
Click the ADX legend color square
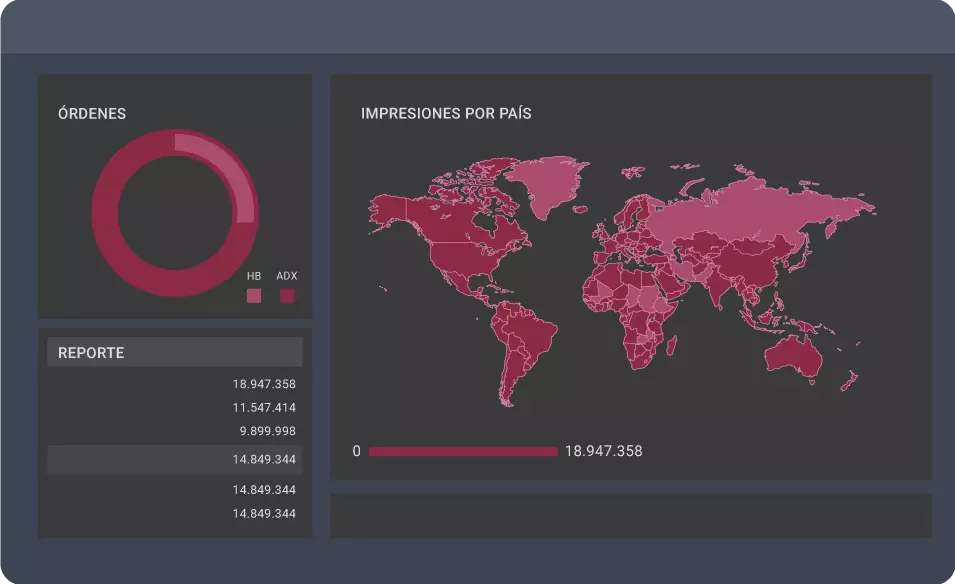tap(287, 296)
